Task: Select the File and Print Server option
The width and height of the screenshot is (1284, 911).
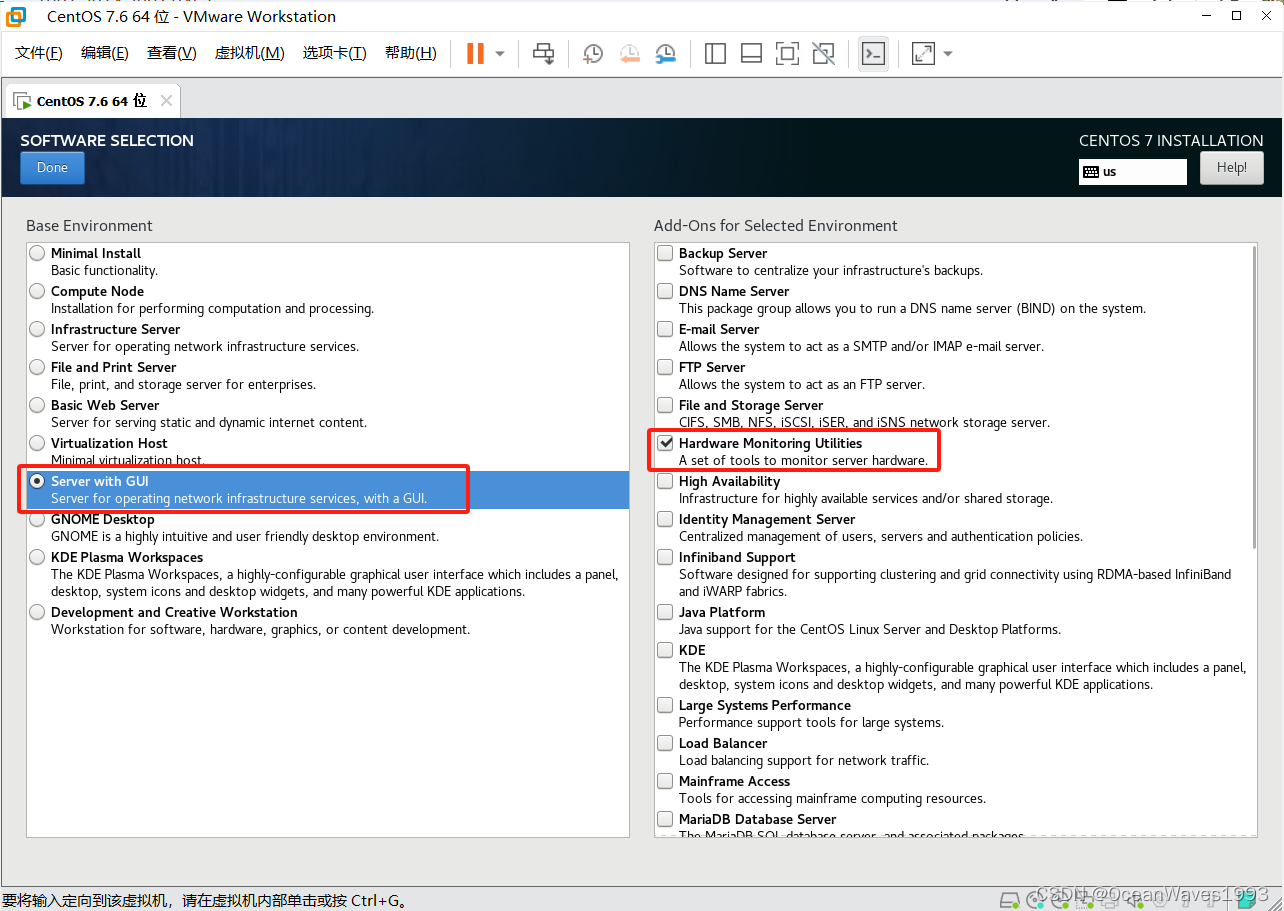Action: (37, 367)
